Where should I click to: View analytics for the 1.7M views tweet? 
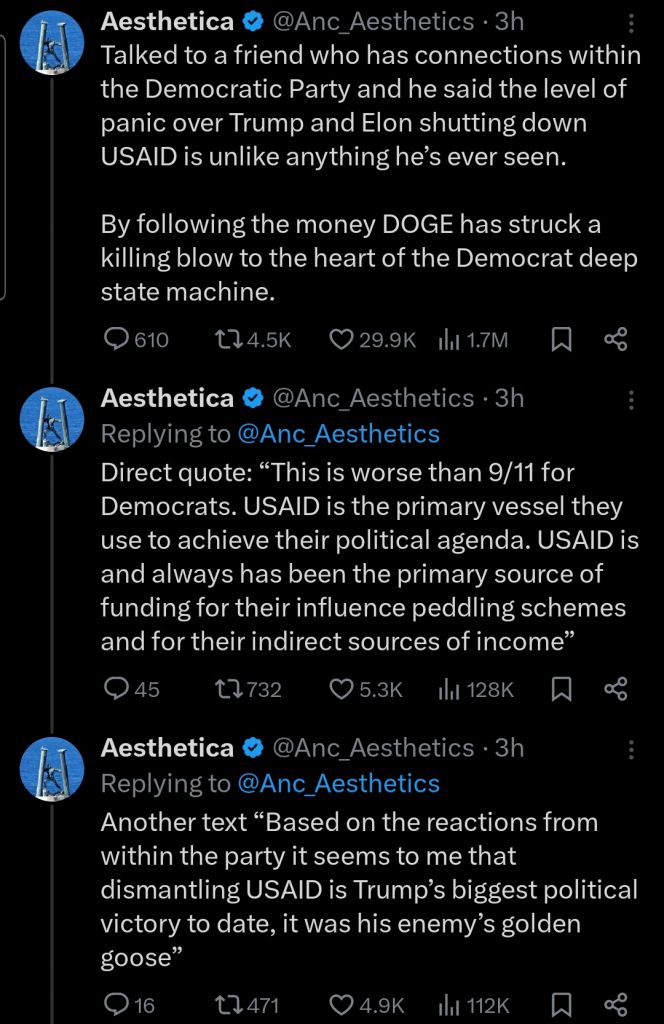tap(448, 340)
